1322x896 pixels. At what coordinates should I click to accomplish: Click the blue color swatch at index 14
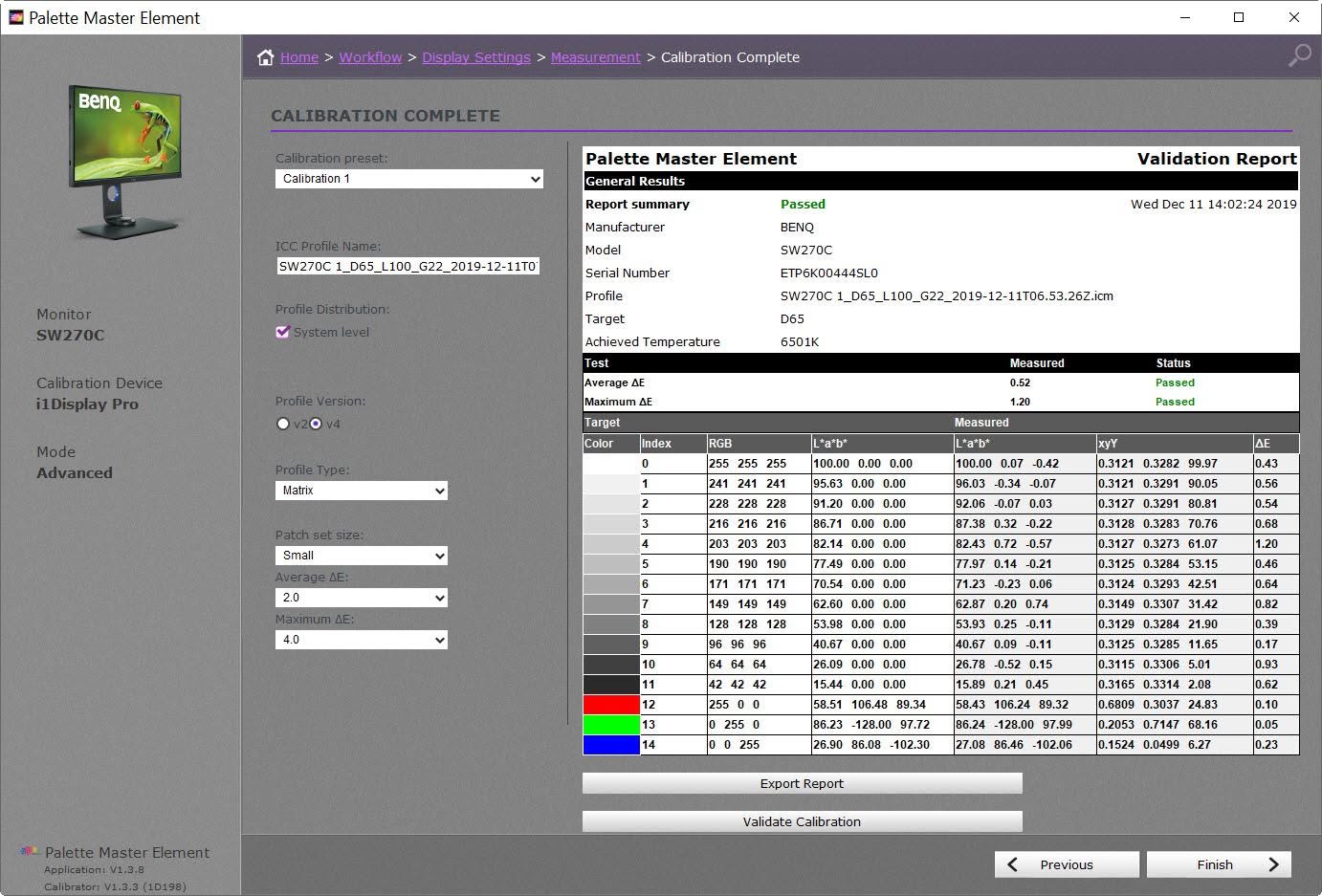click(x=611, y=745)
